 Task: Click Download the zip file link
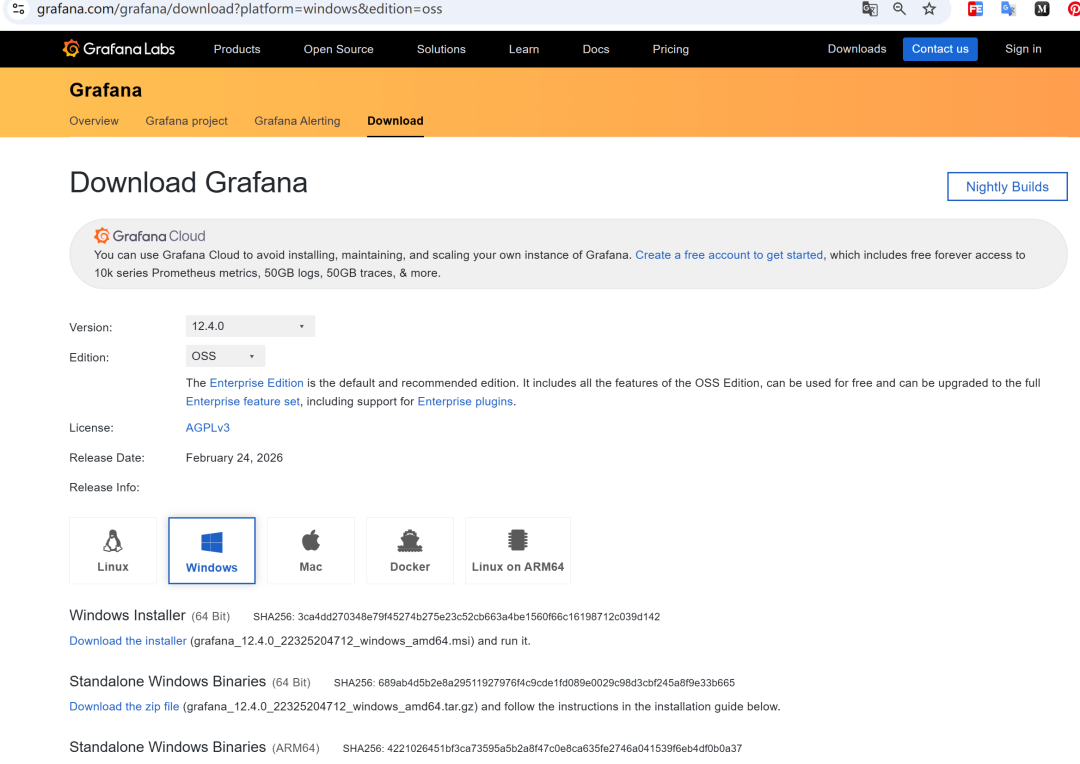pyautogui.click(x=124, y=707)
